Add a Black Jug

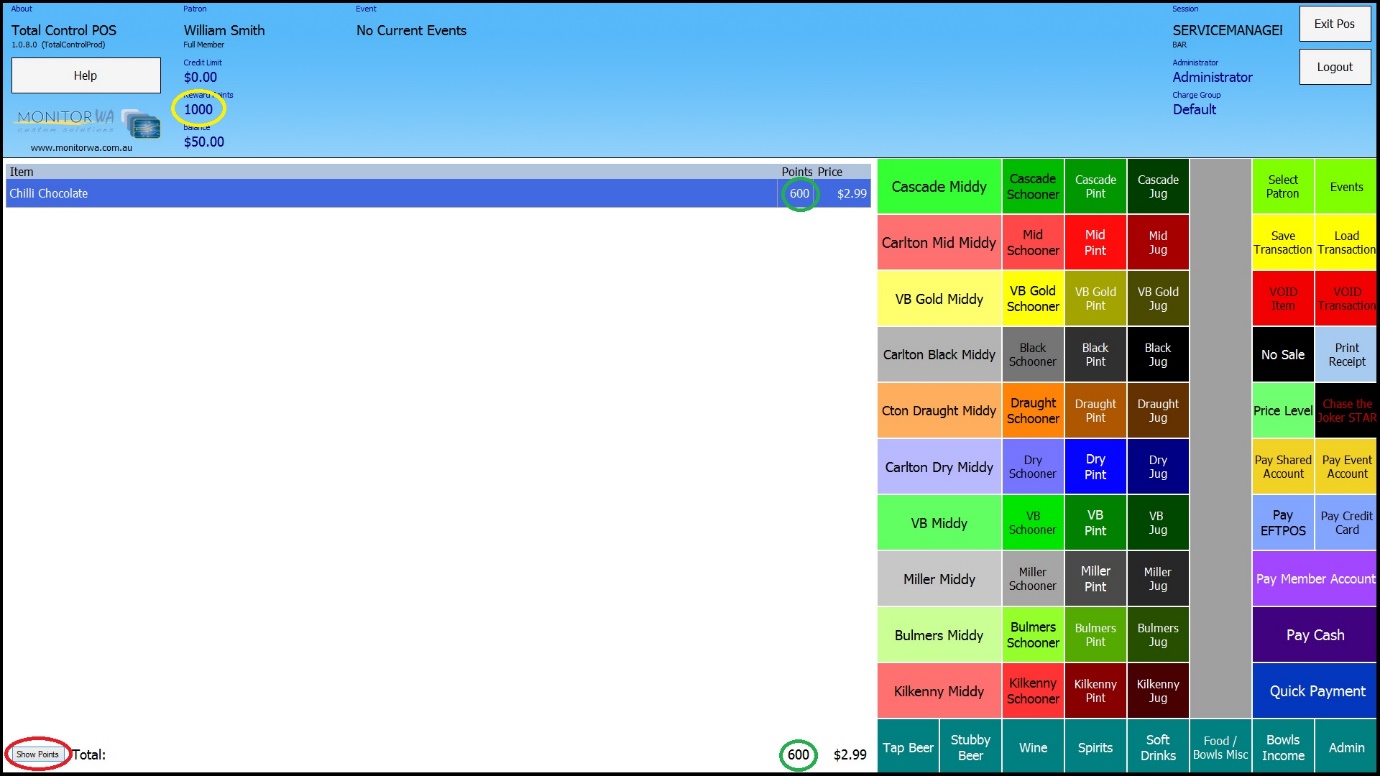click(x=1158, y=354)
